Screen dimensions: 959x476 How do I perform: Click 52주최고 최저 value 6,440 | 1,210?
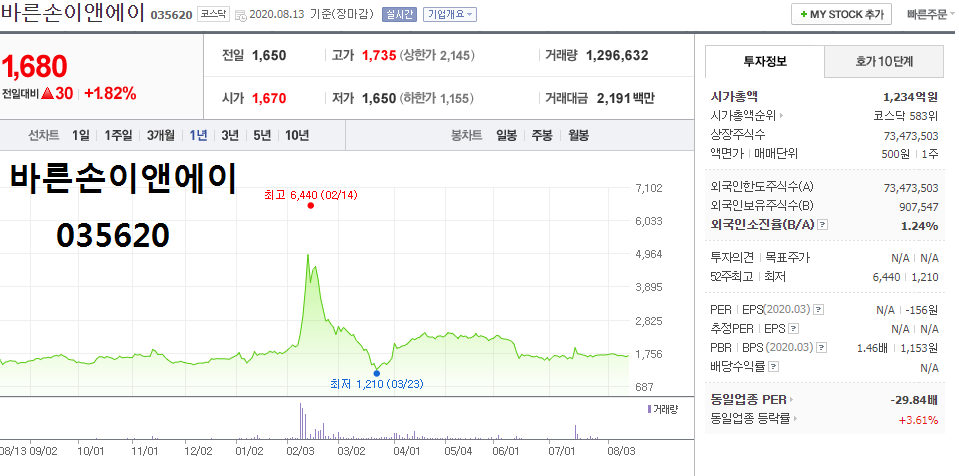(x=905, y=277)
